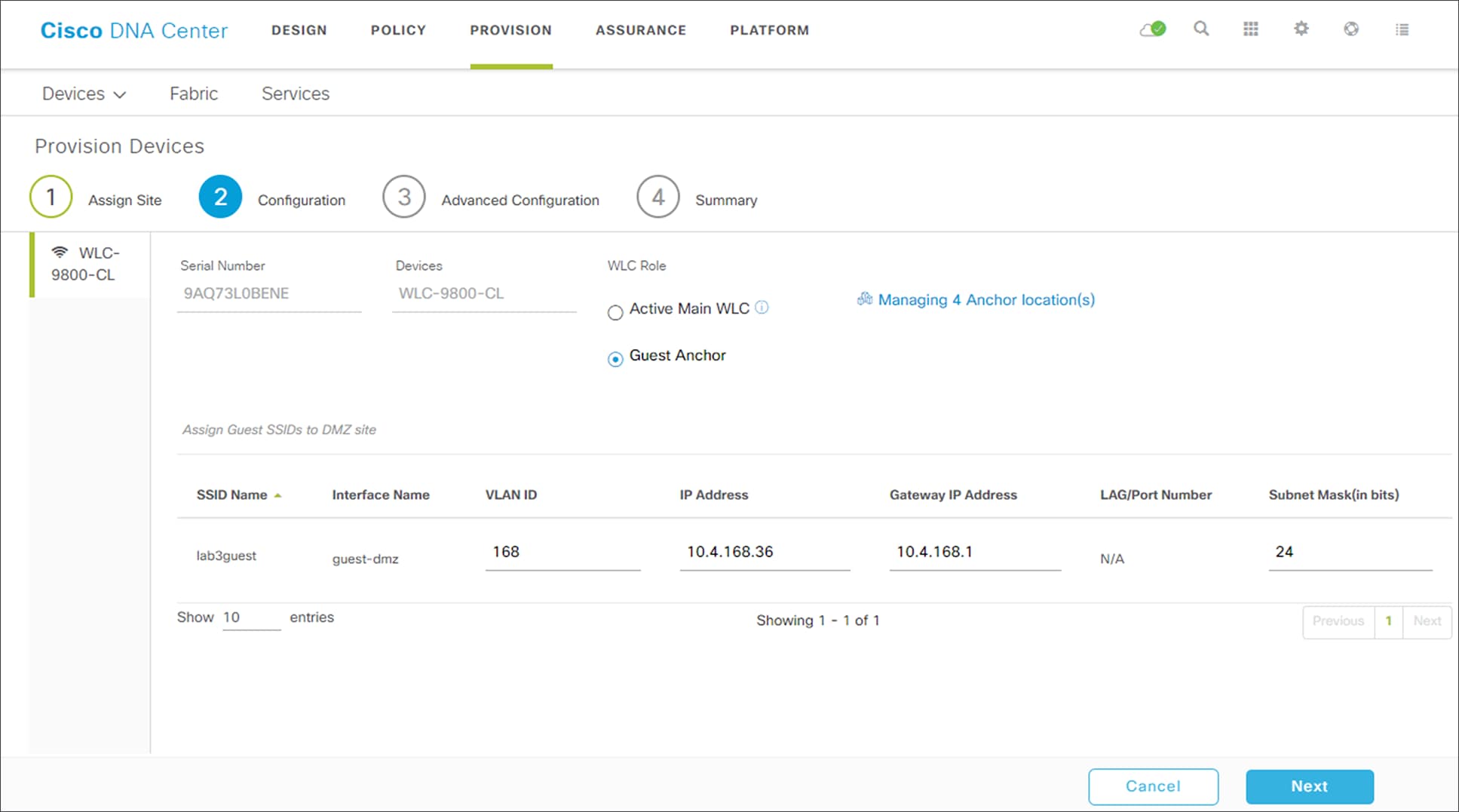Click the LAG/Port Number column header
The image size is (1459, 812).
pos(1156,495)
